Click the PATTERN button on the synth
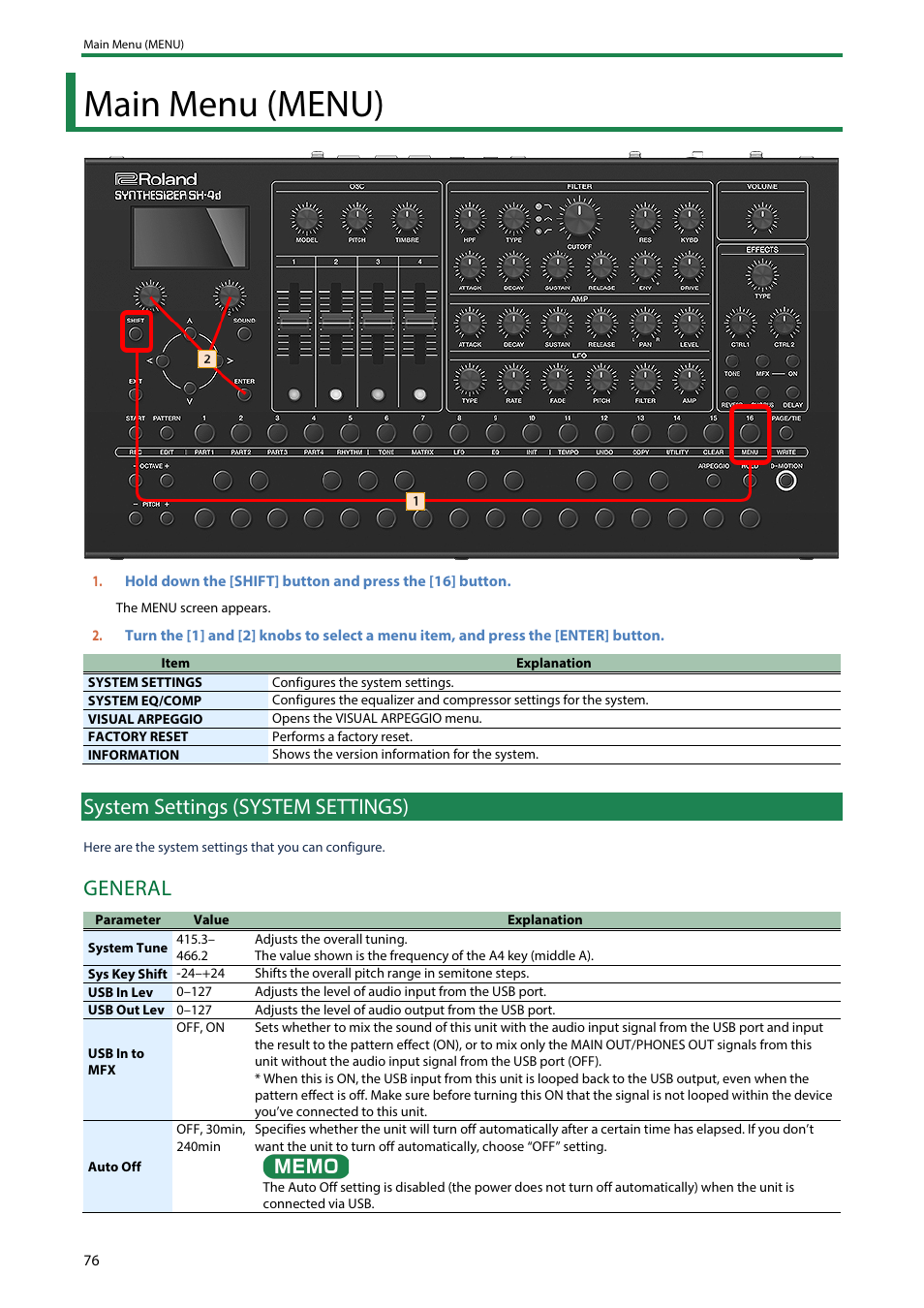Viewport: 924px width, 1308px height. coord(167,433)
